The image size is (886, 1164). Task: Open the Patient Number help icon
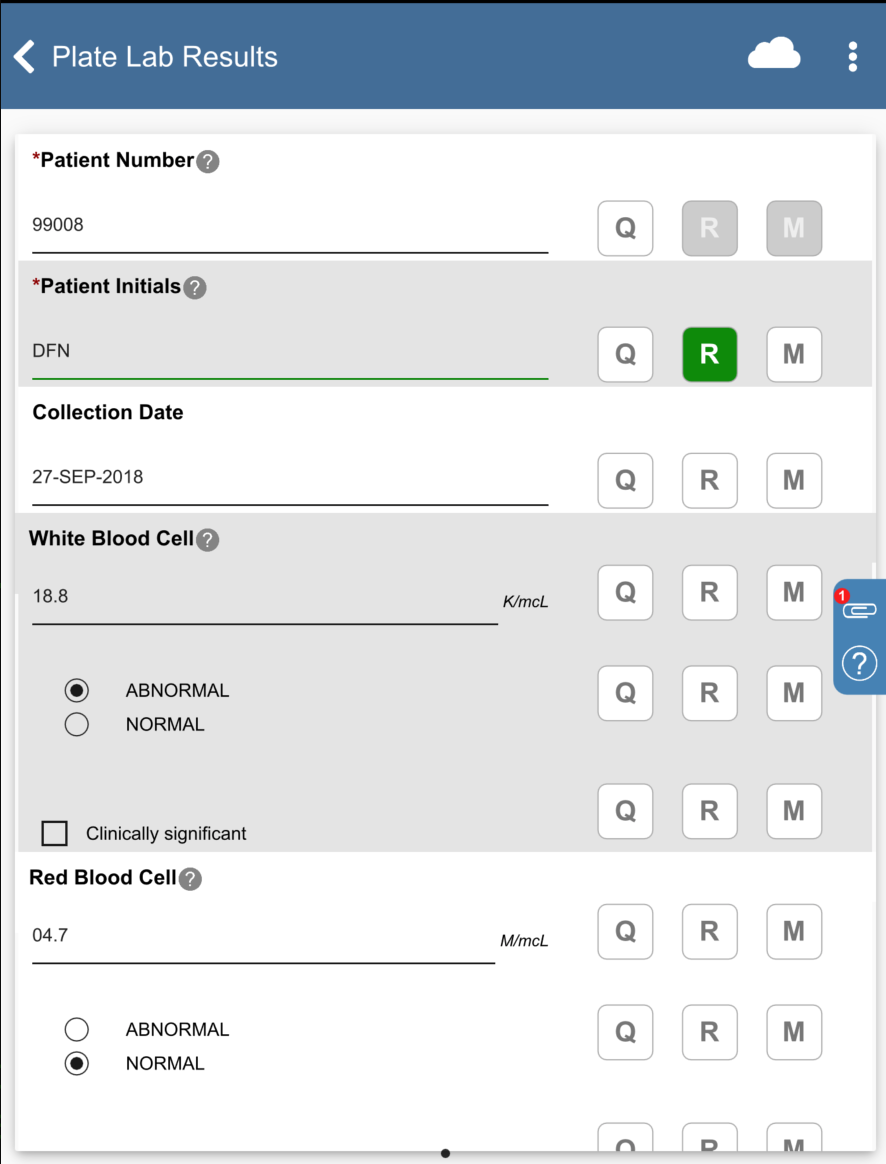[207, 162]
